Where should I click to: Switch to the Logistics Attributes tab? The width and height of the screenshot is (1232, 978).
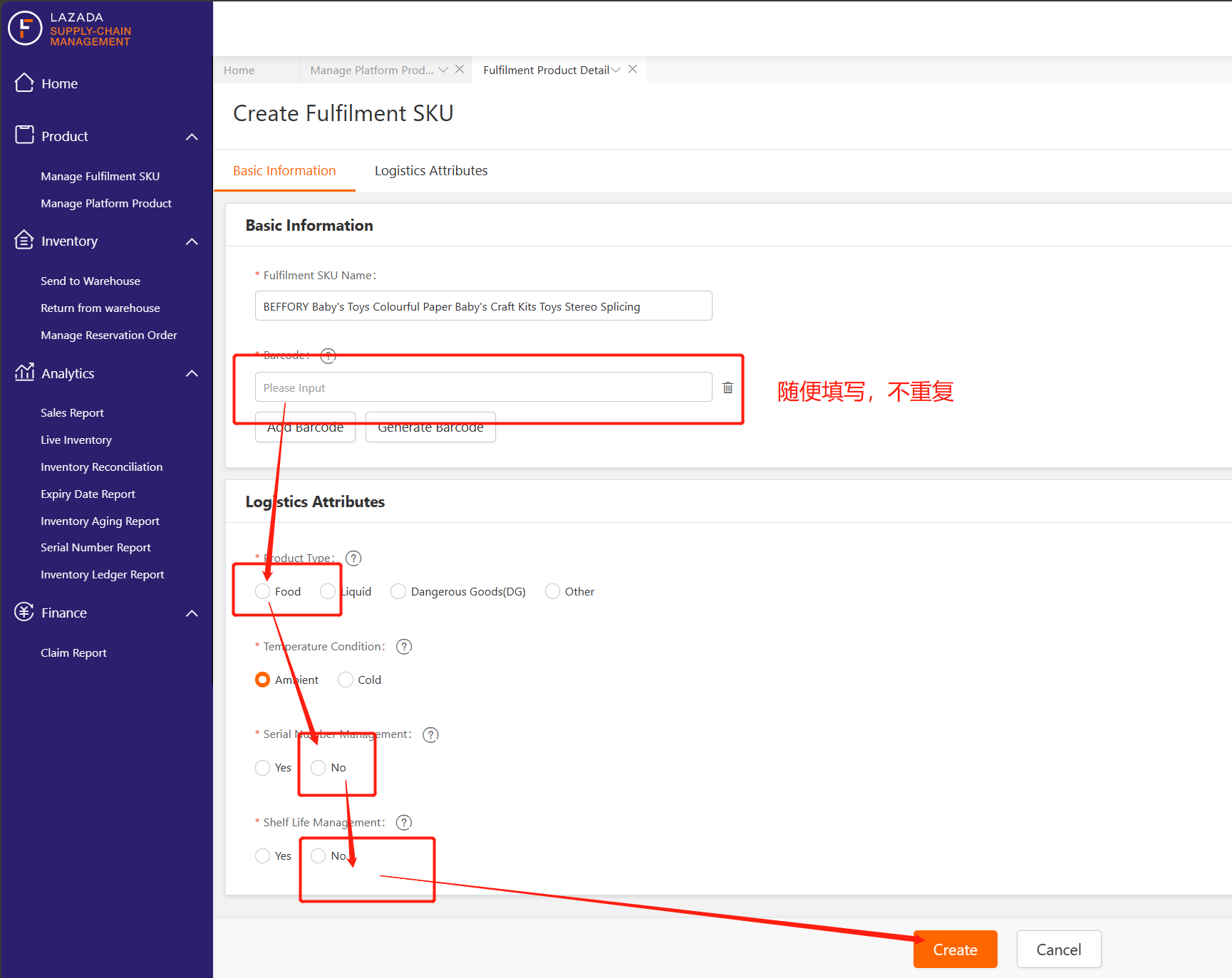point(431,171)
